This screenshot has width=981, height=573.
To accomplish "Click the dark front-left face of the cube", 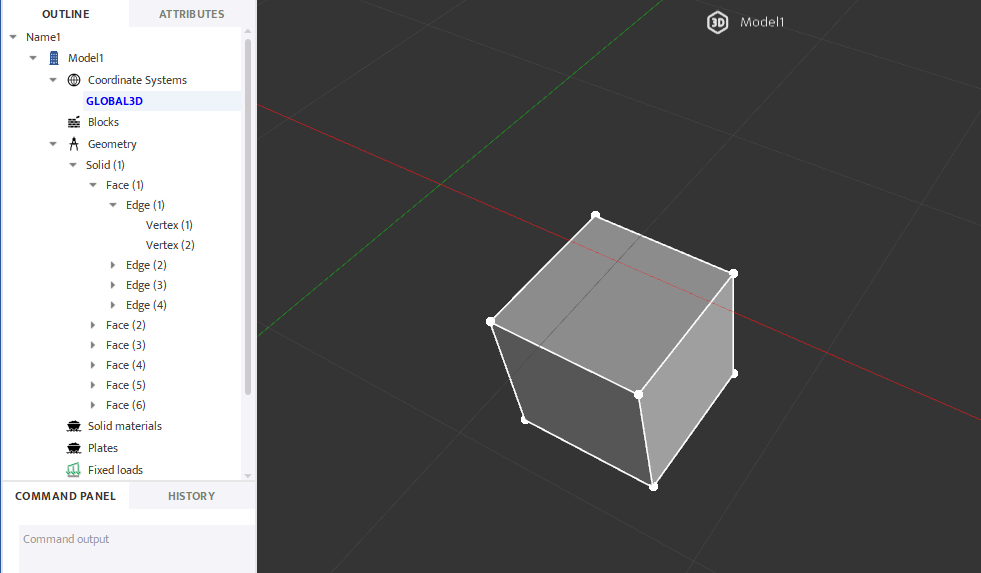I will point(579,407).
